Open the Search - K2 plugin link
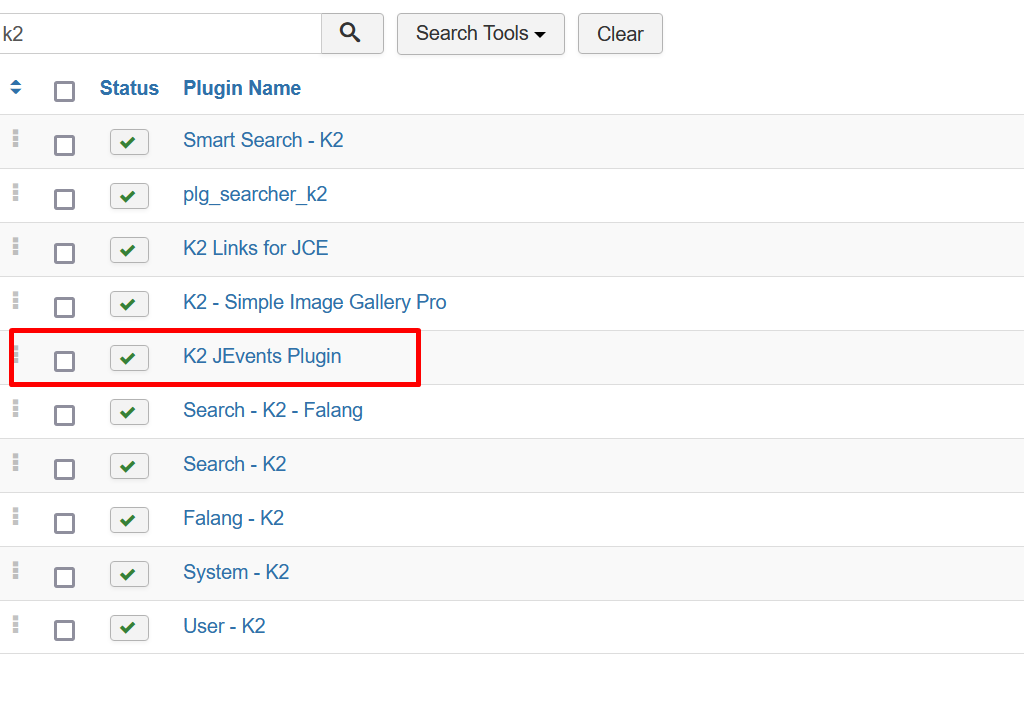Screen dimensions: 1024x706 coord(235,464)
